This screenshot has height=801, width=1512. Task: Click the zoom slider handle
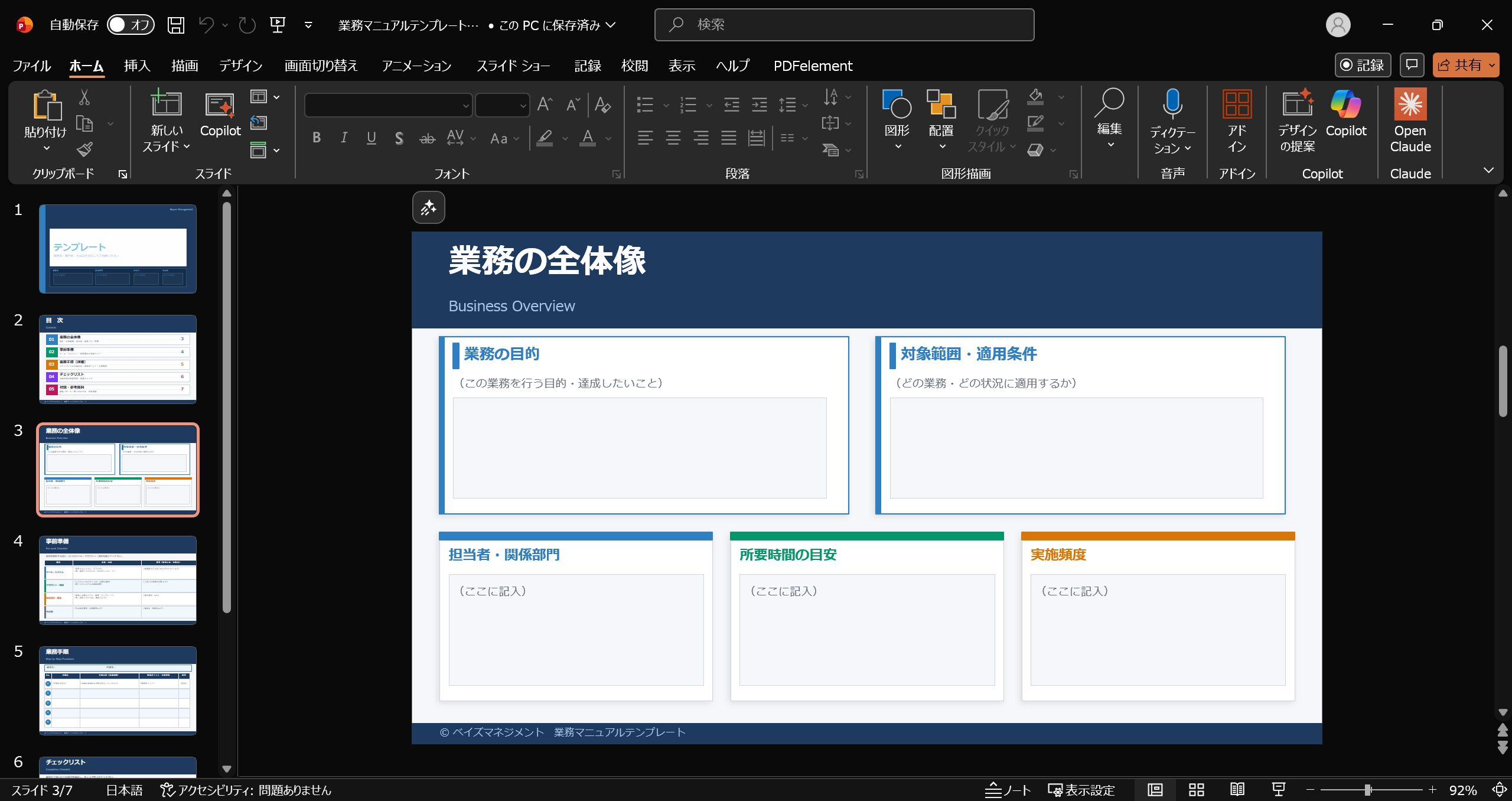pos(1368,790)
